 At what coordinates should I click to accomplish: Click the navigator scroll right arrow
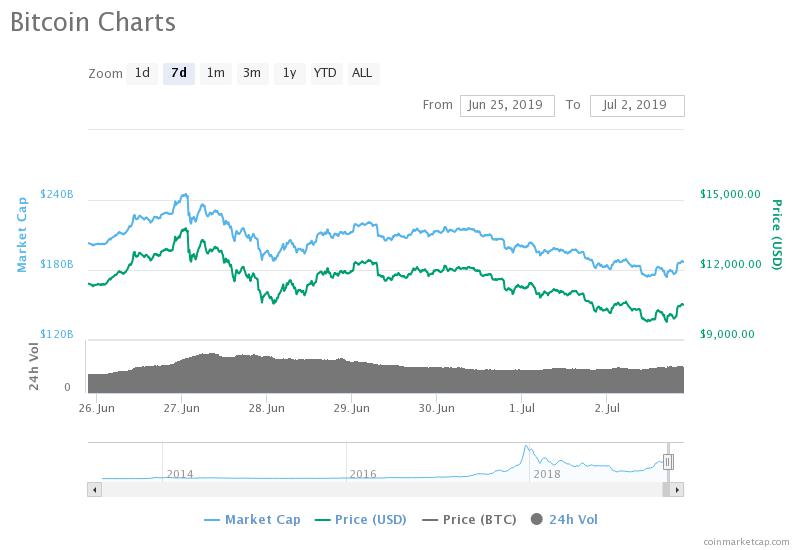point(677,490)
